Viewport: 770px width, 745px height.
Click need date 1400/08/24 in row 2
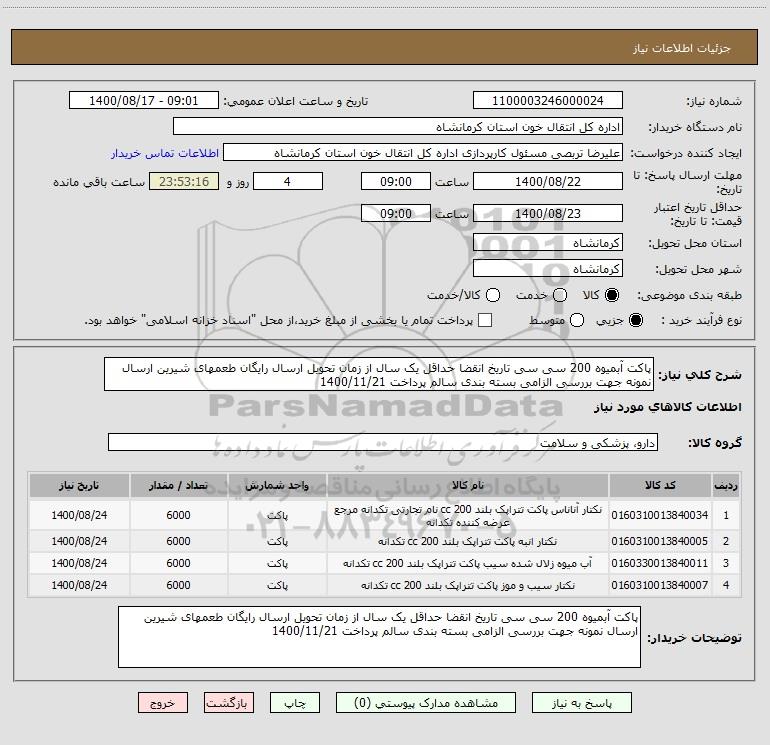(x=79, y=541)
